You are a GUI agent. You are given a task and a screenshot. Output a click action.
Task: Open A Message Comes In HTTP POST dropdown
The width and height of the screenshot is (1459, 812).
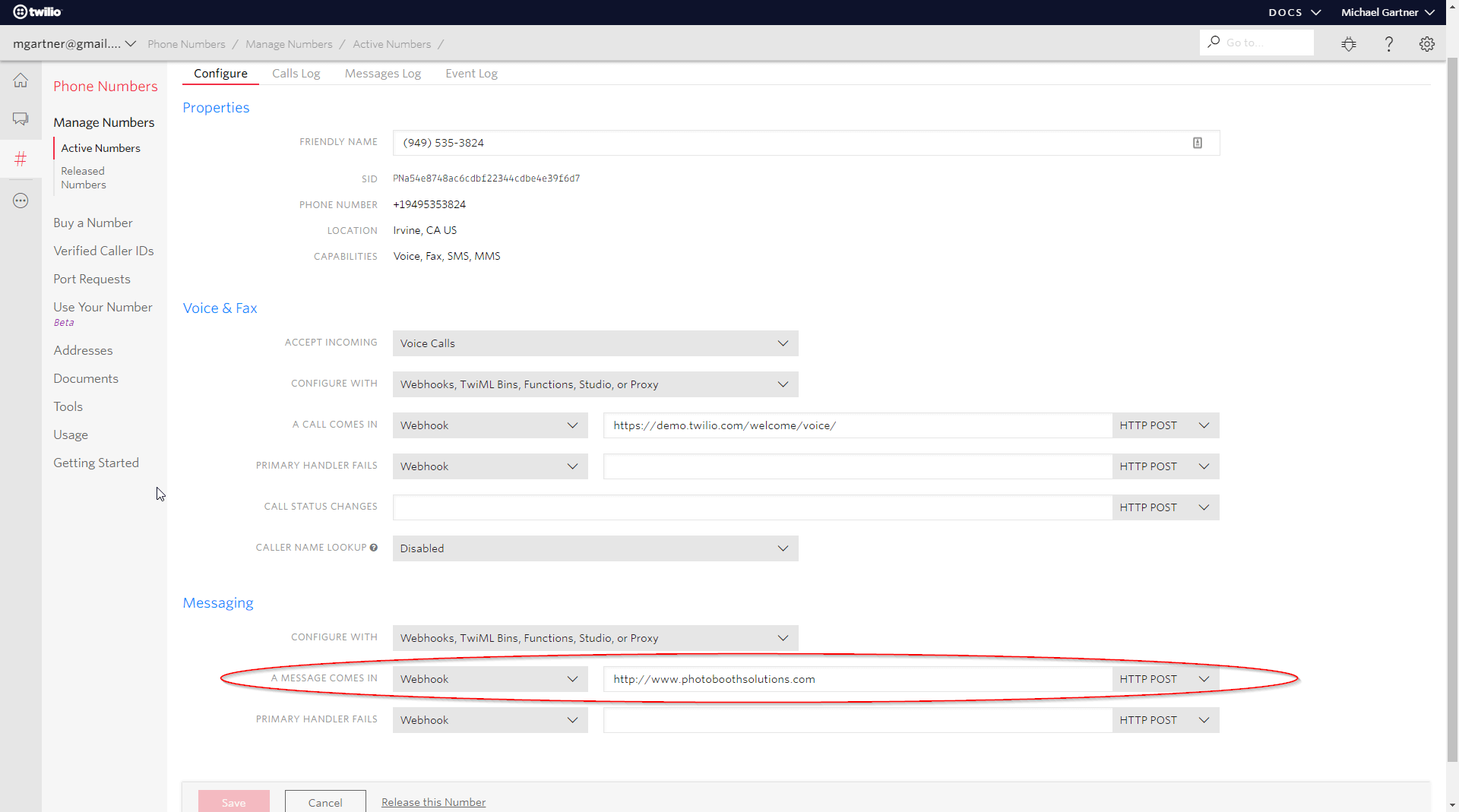click(x=1166, y=679)
